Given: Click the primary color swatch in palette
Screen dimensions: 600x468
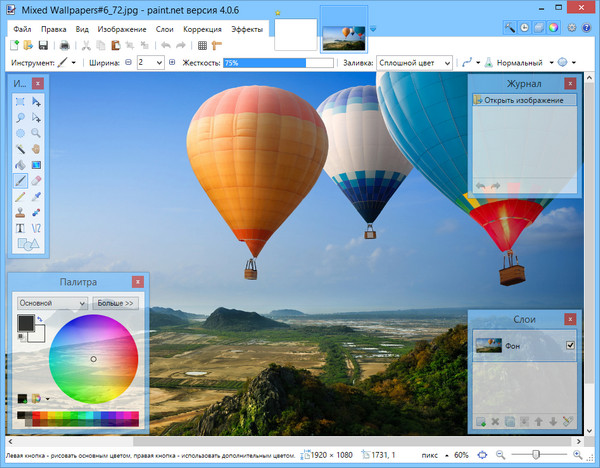Looking at the screenshot, I should click(x=25, y=323).
